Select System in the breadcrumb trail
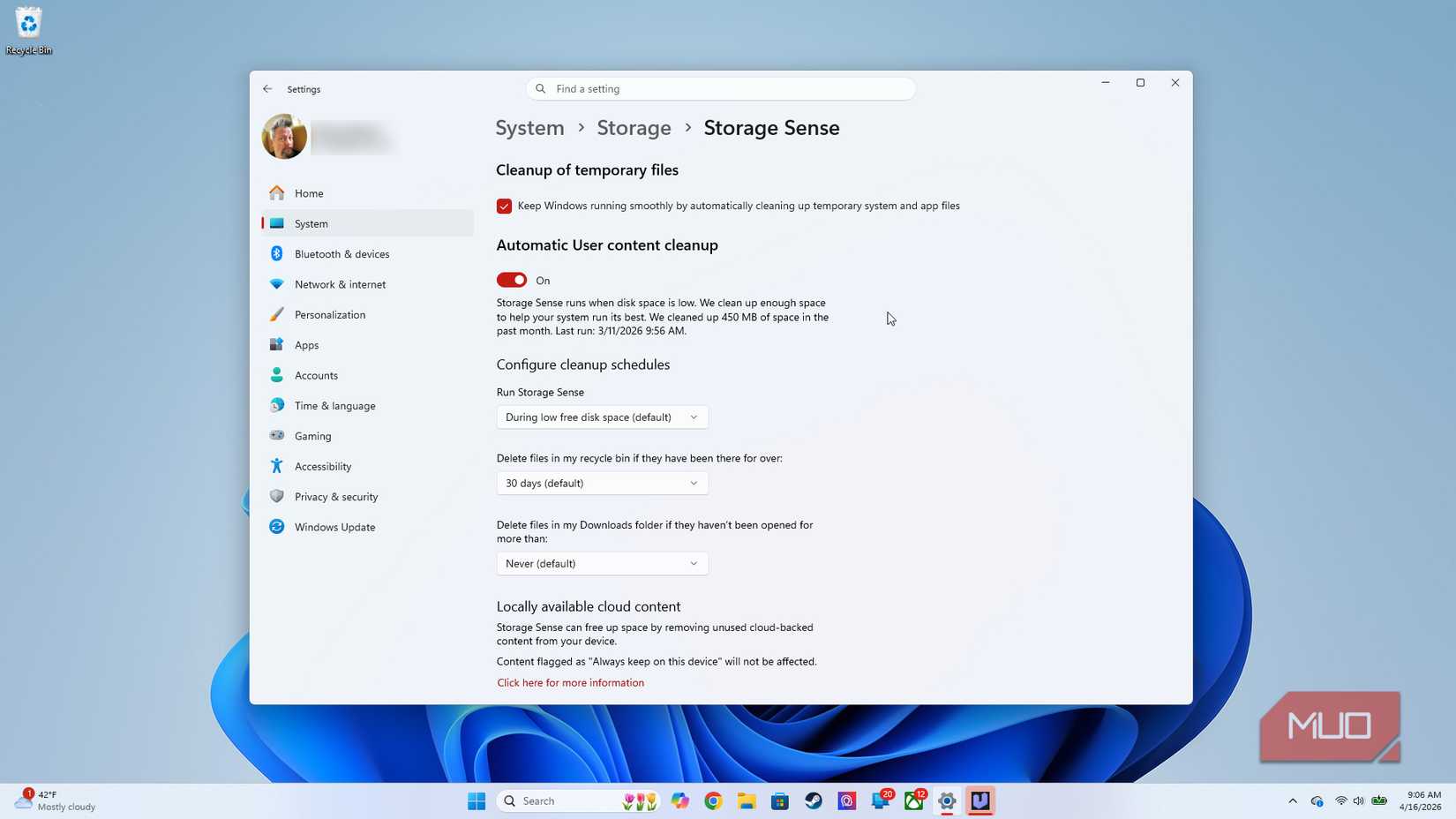Viewport: 1456px width, 819px height. pyautogui.click(x=529, y=128)
